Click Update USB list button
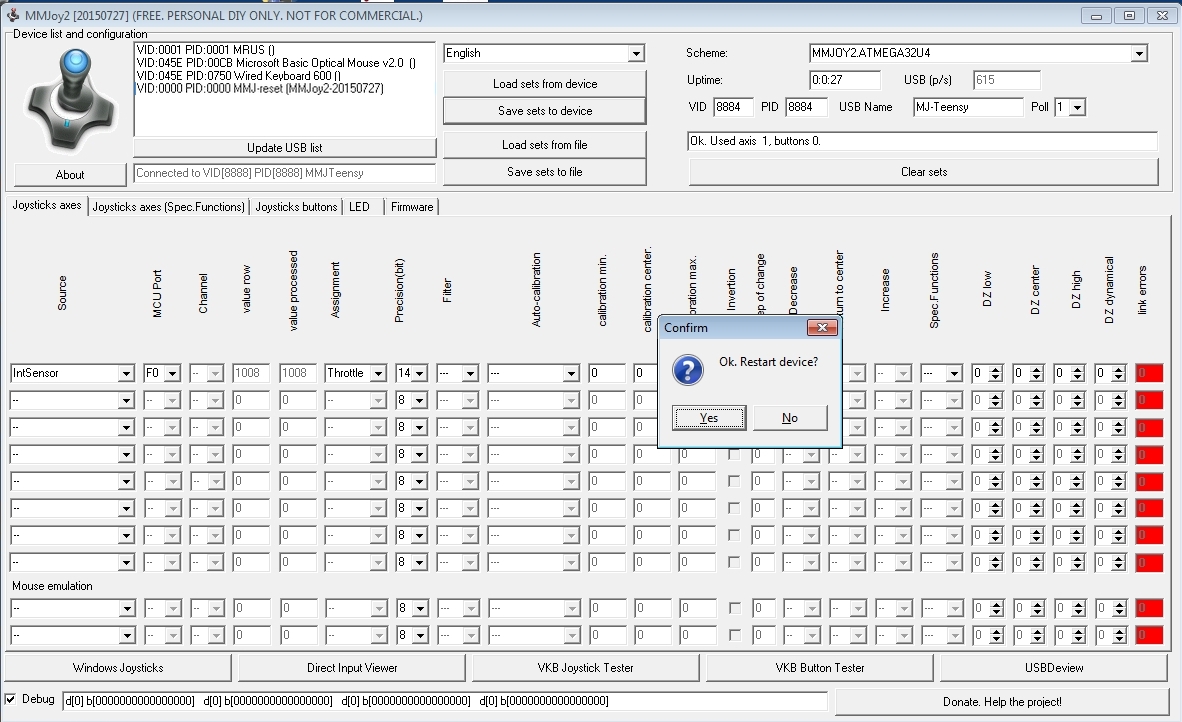The image size is (1182, 722). (285, 148)
